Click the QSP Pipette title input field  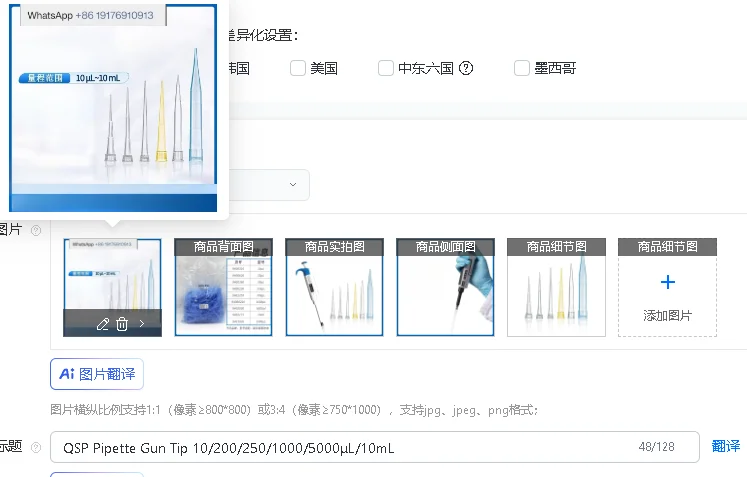click(x=374, y=447)
